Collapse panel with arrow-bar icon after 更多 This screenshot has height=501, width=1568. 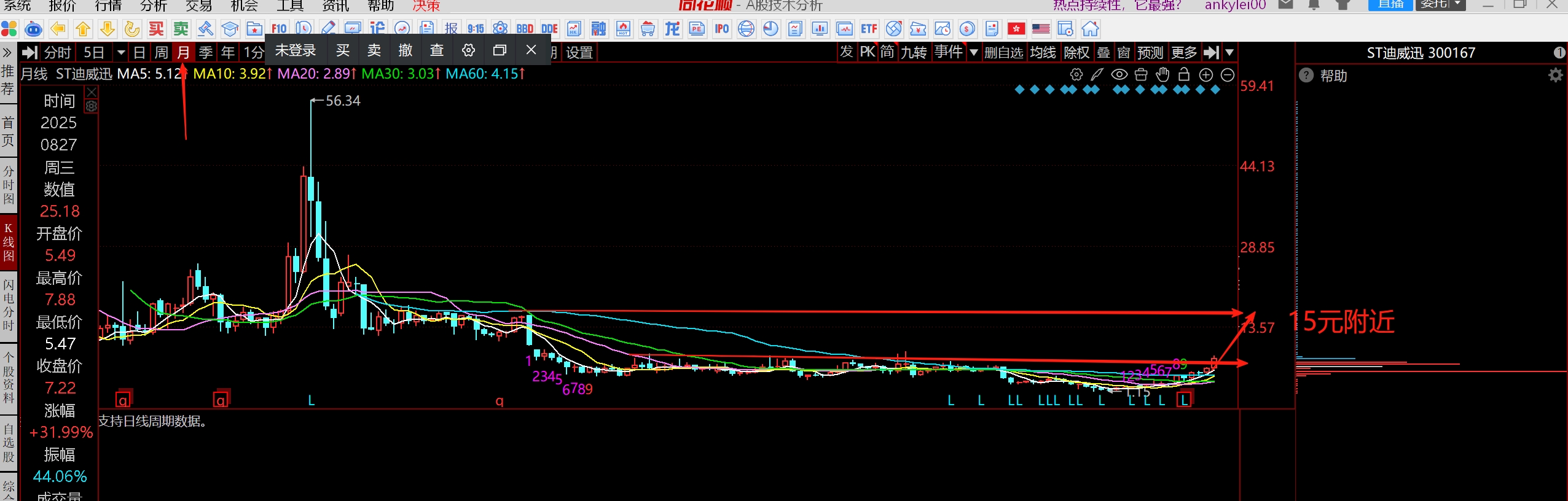(x=1211, y=52)
